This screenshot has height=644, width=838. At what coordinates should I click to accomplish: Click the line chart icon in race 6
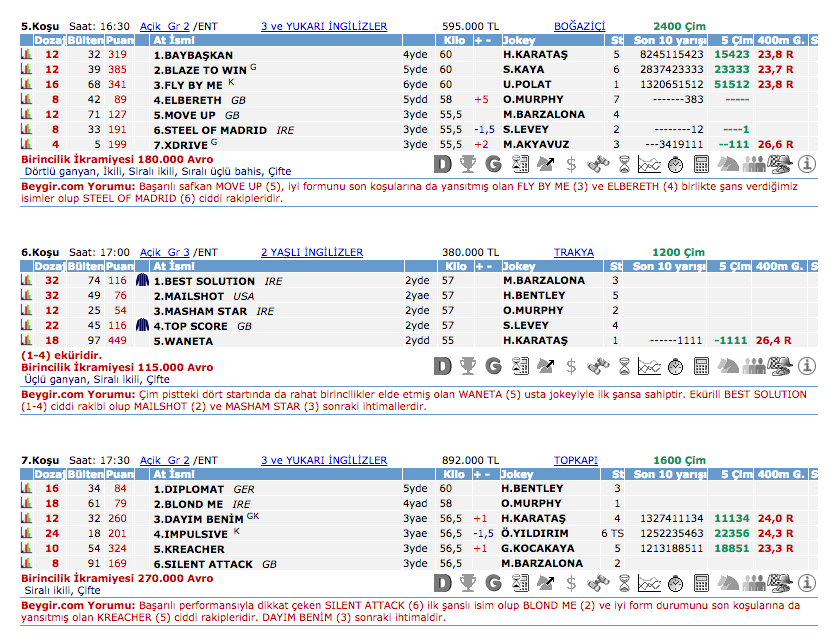pyautogui.click(x=649, y=367)
